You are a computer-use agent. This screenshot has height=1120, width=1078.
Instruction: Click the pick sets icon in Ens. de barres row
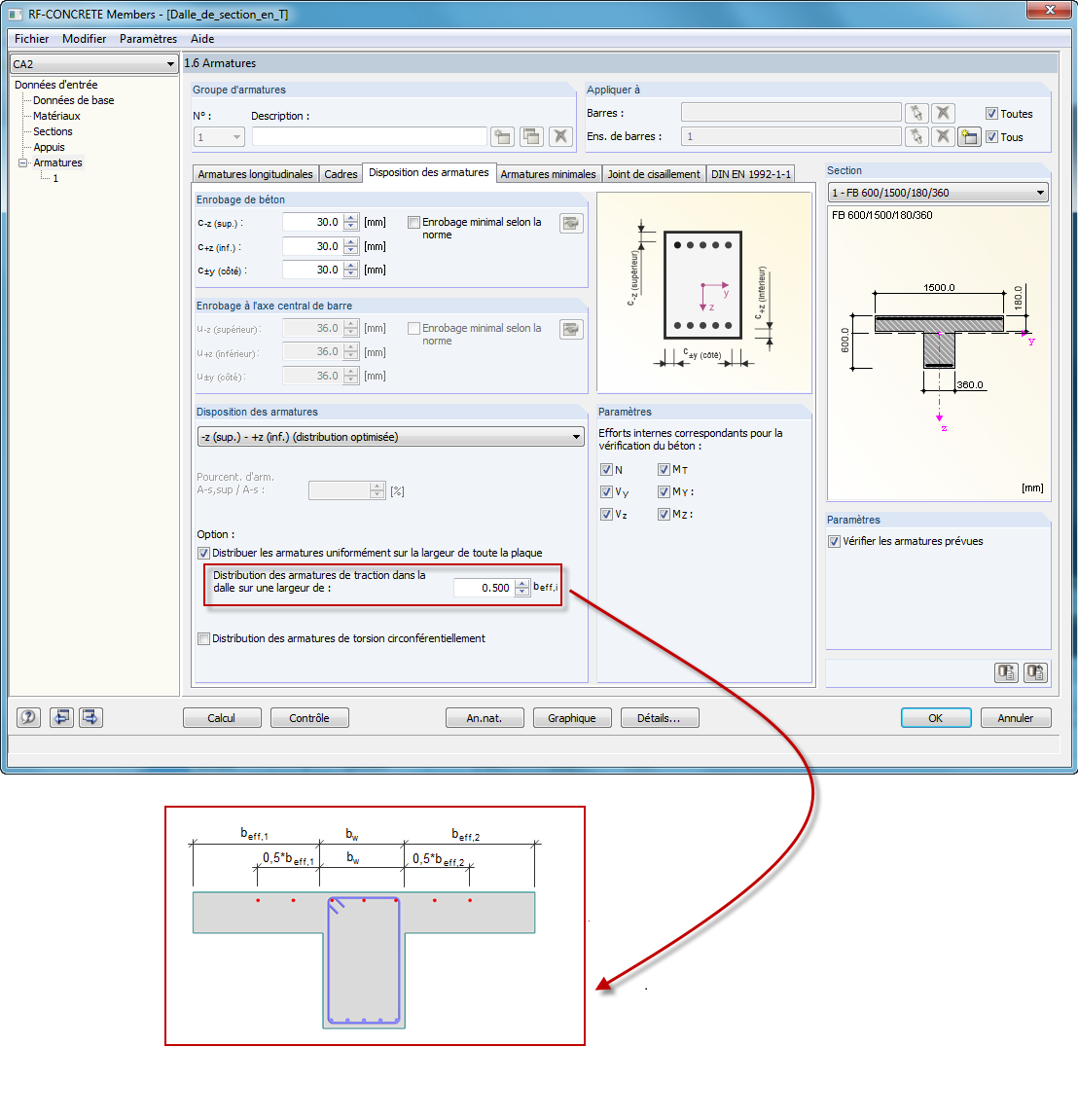click(x=916, y=136)
